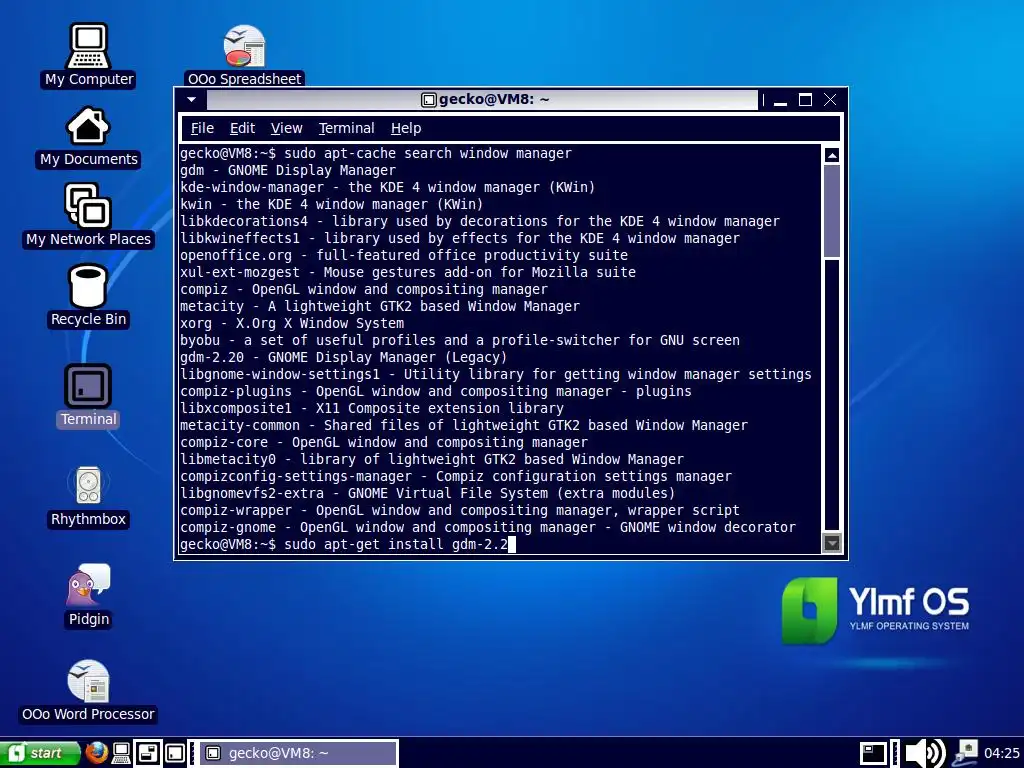Click the 'openoffice.org' output line
1024x768 pixels.
pyautogui.click(x=404, y=255)
